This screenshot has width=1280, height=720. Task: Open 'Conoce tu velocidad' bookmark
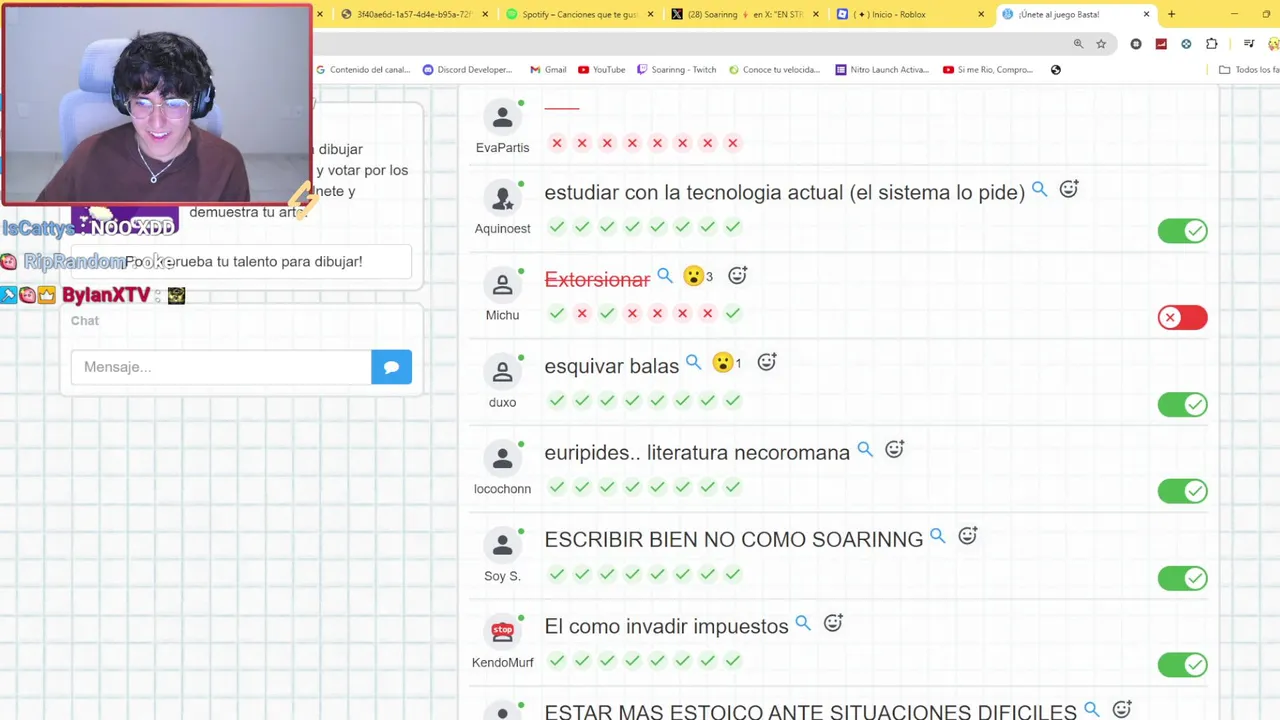click(x=774, y=70)
